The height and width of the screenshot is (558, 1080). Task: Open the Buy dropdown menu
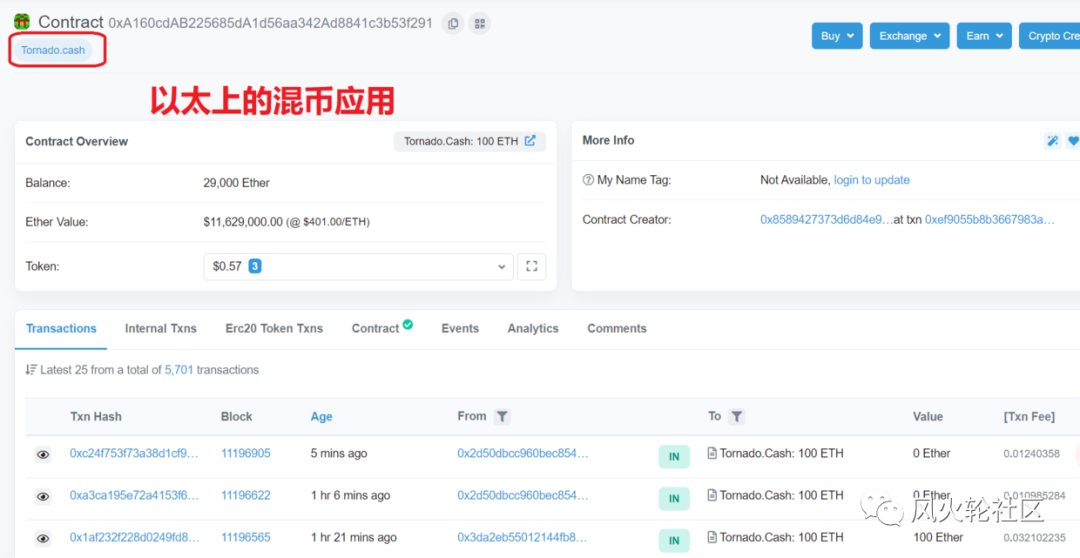coord(836,36)
